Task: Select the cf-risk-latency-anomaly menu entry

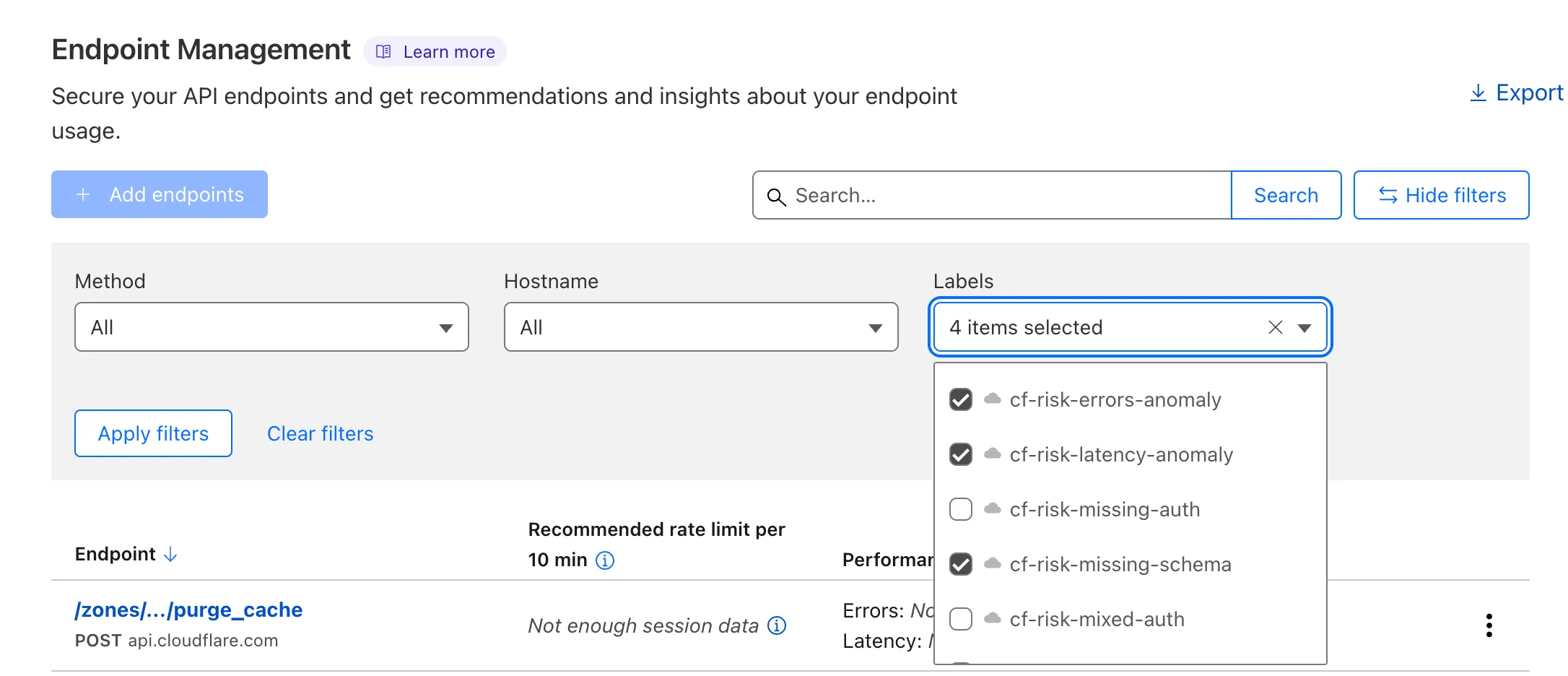Action: pos(1121,454)
